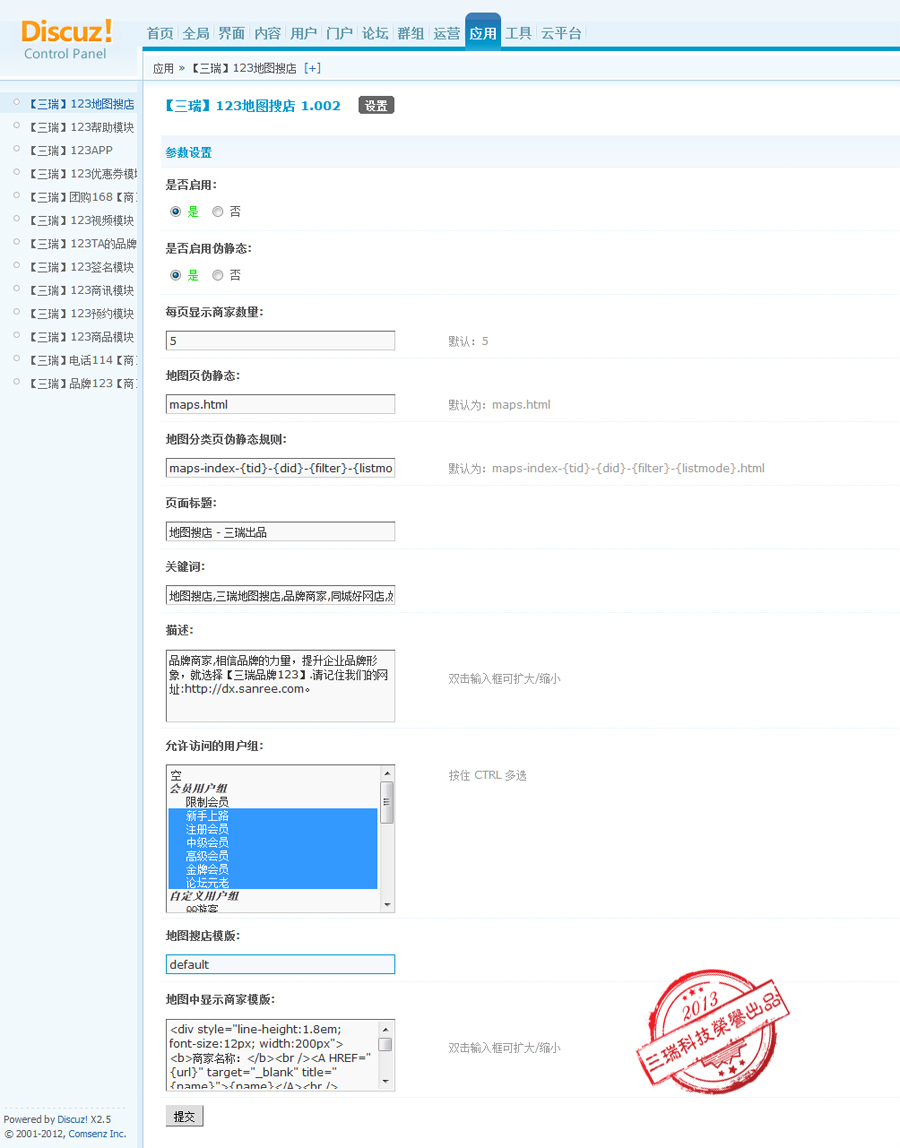Image resolution: width=900 pixels, height=1148 pixels.
Task: Select 新手上路 in the user group list
Action: (273, 816)
